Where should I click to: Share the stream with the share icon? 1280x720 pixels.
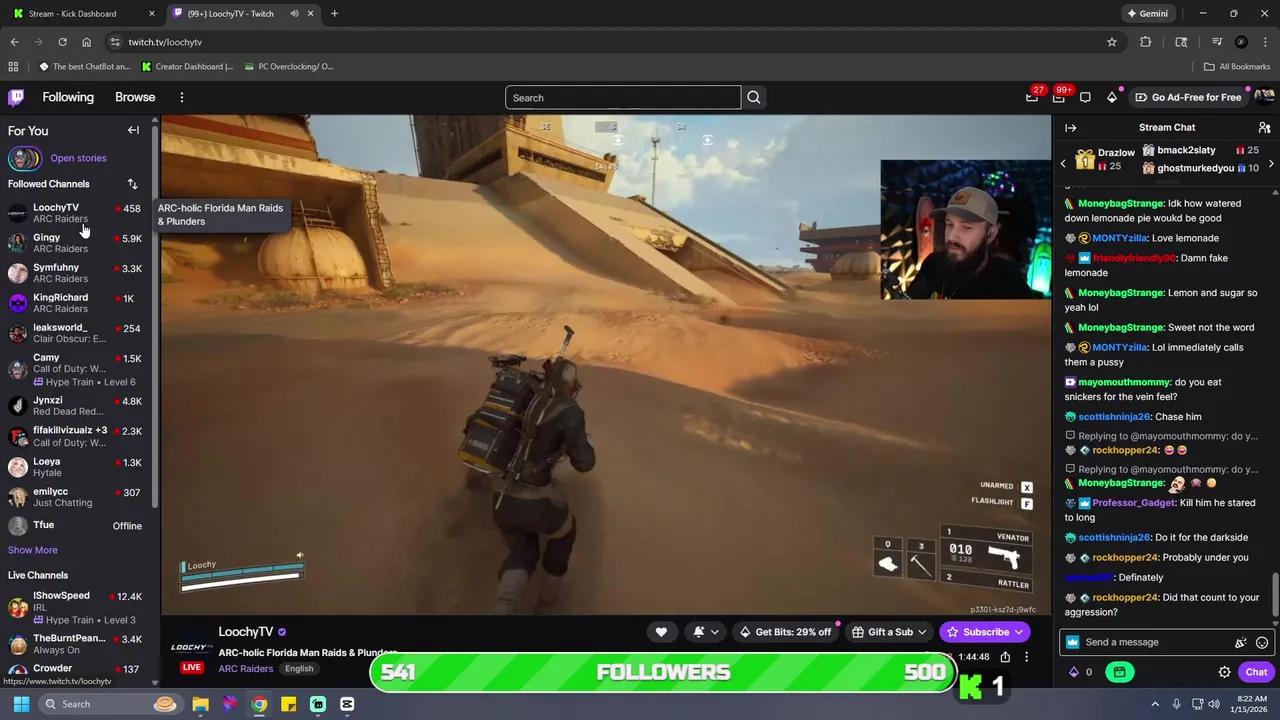coord(1005,657)
